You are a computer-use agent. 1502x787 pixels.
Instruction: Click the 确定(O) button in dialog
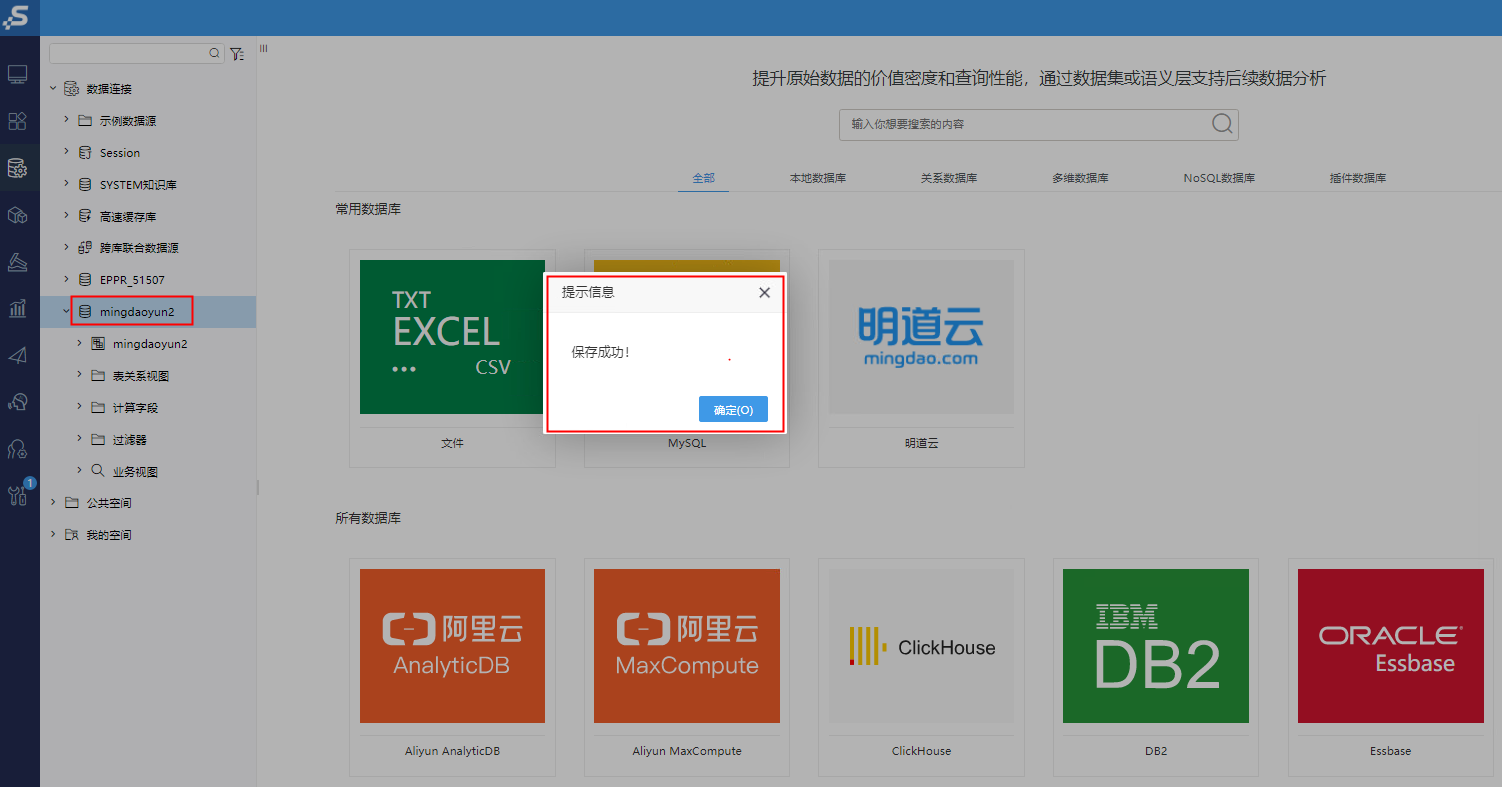(x=733, y=409)
